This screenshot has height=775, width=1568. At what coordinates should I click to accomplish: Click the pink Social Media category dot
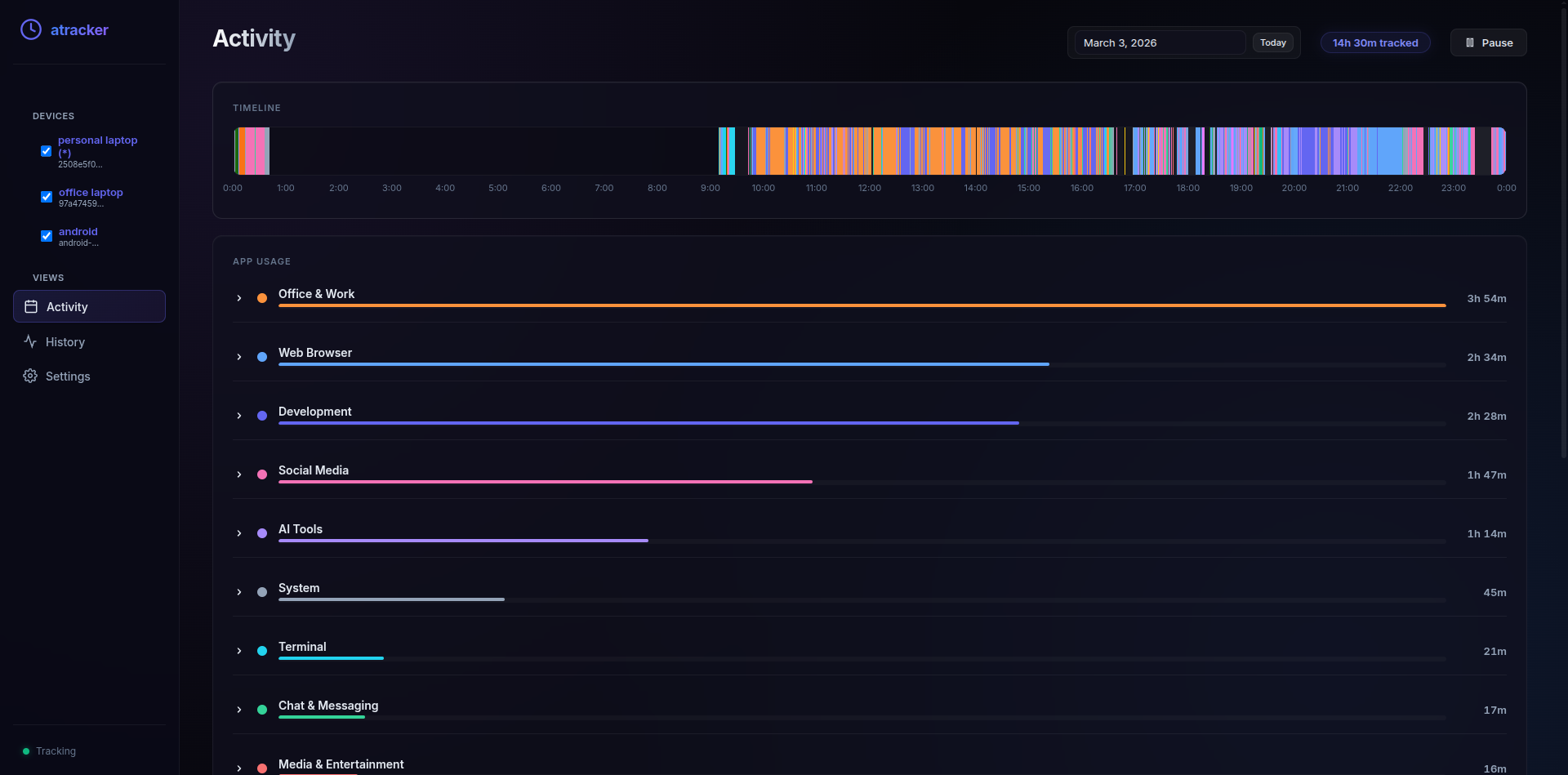[262, 474]
